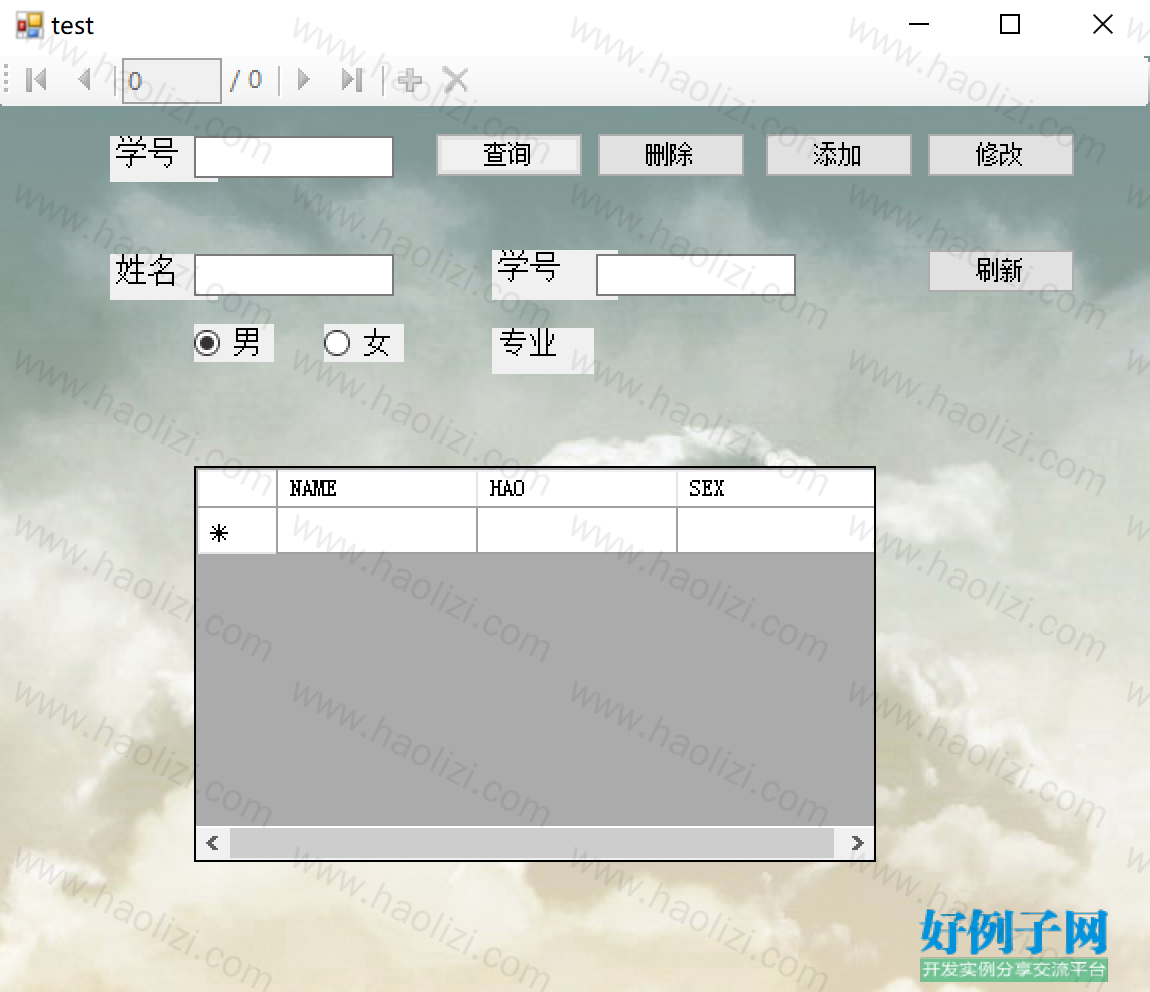Click grid scrollbar left arrow

[x=213, y=843]
